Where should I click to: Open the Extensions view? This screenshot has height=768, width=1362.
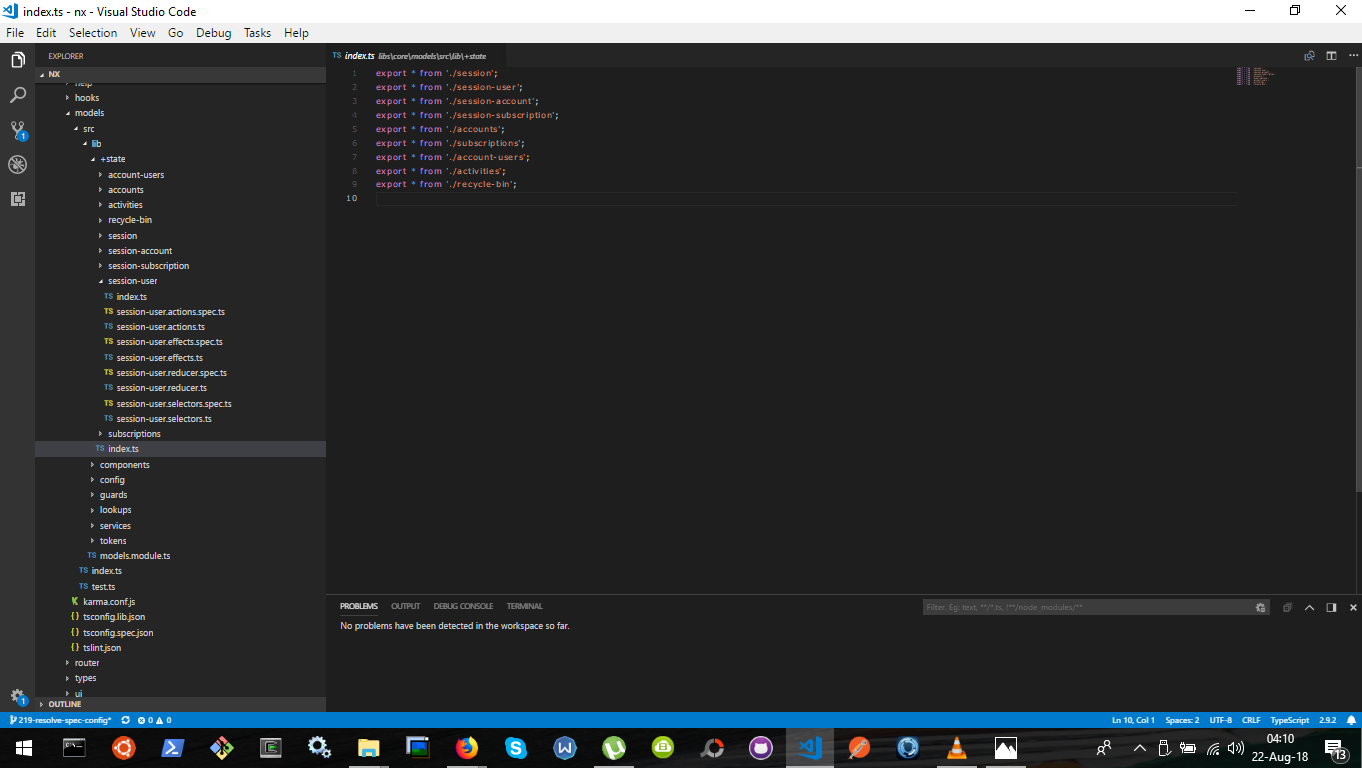[x=17, y=199]
